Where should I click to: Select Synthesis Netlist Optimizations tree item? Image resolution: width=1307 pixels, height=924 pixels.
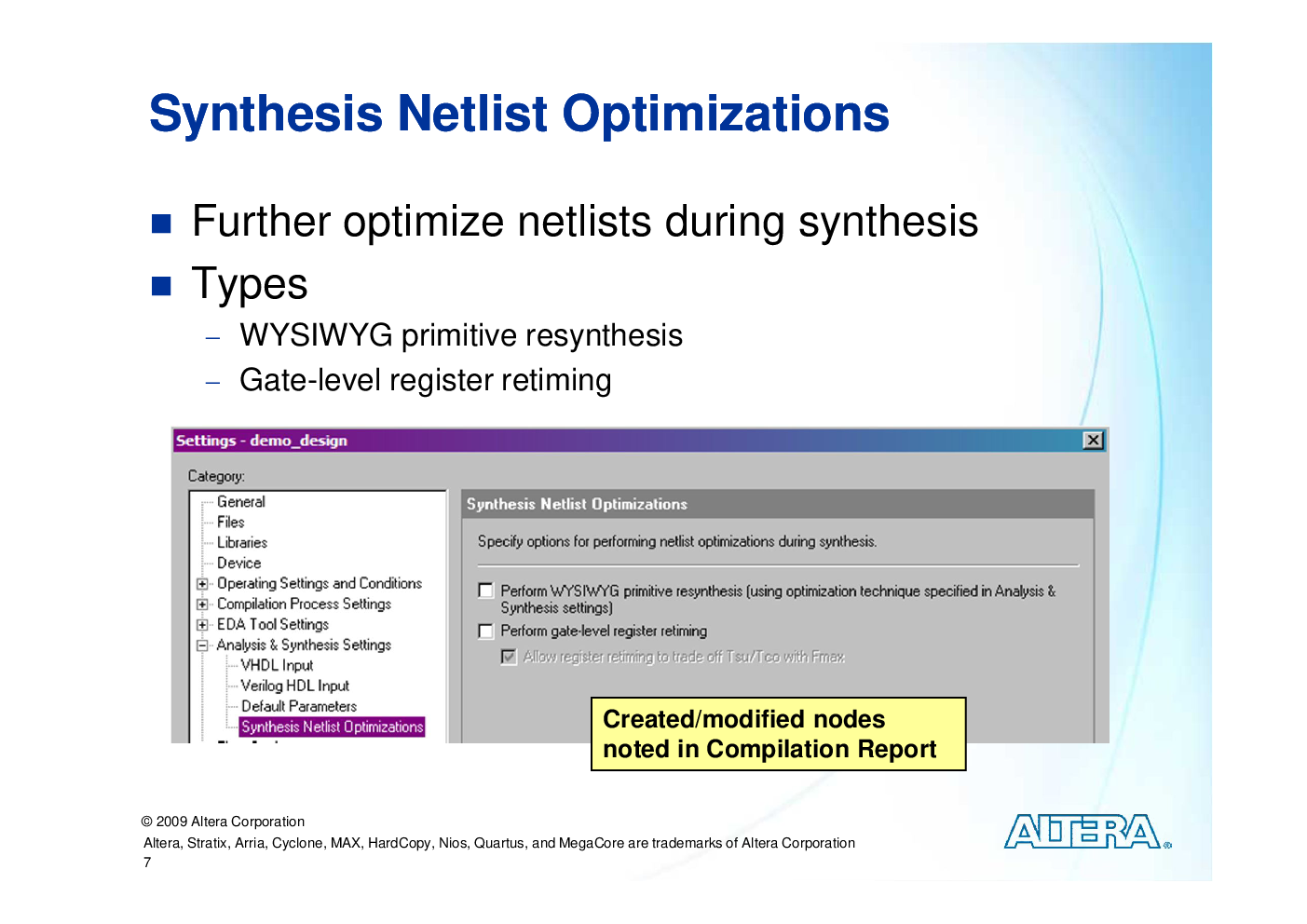point(332,727)
